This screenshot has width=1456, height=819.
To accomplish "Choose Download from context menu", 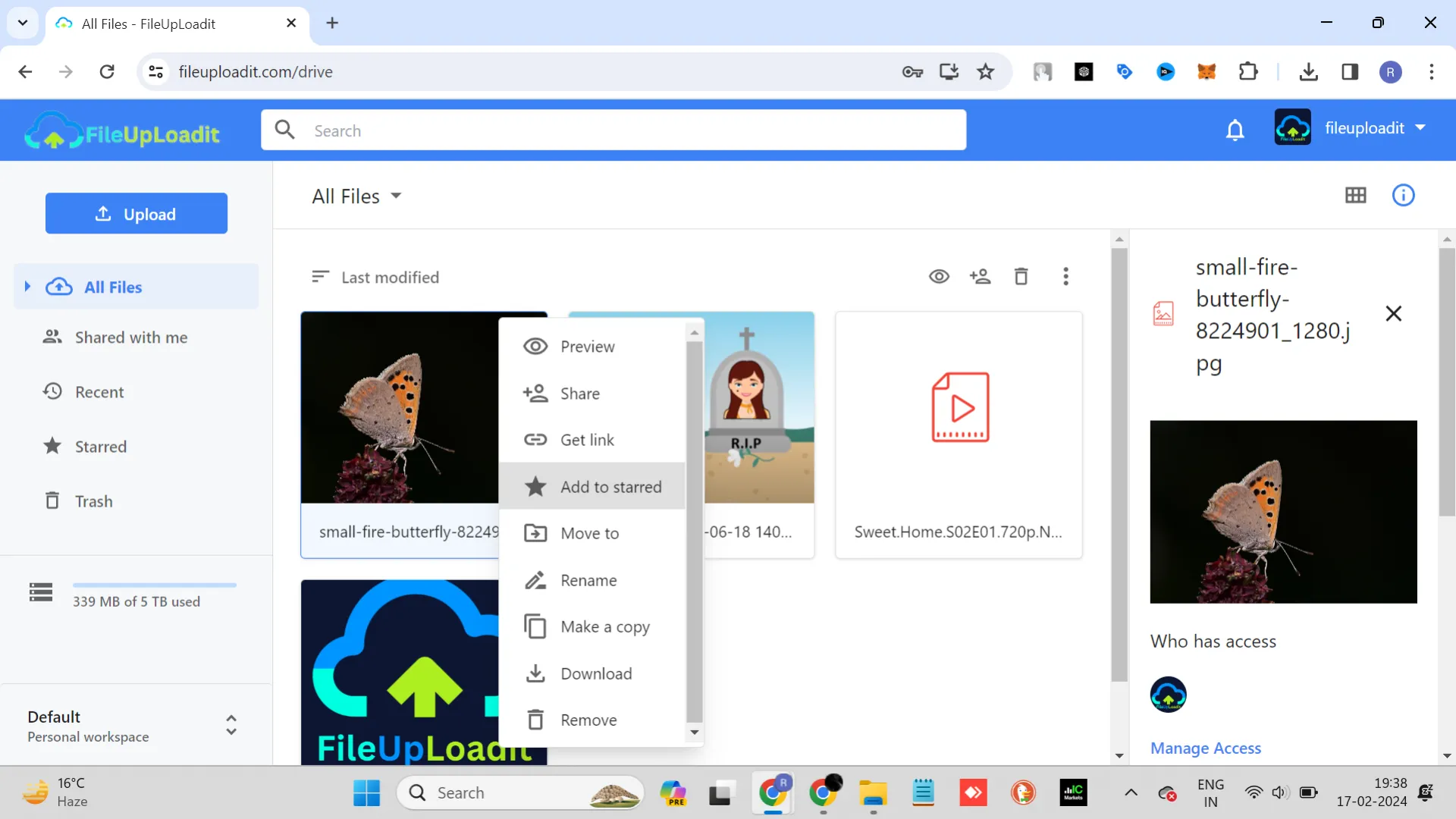I will point(592,674).
